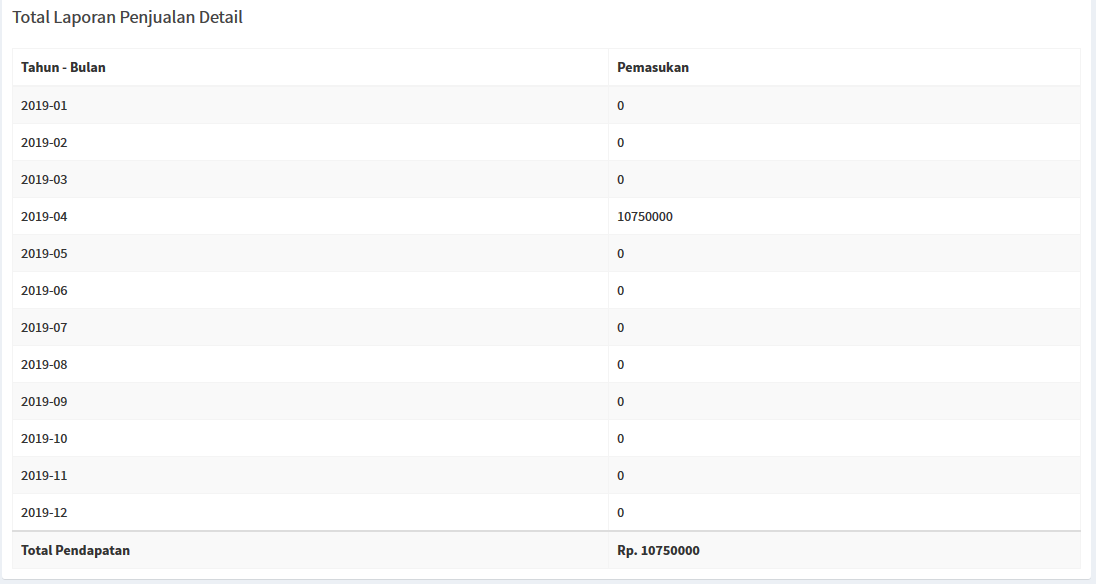Image resolution: width=1096 pixels, height=584 pixels.
Task: Click the zero income value for 2019-12
Action: point(621,513)
